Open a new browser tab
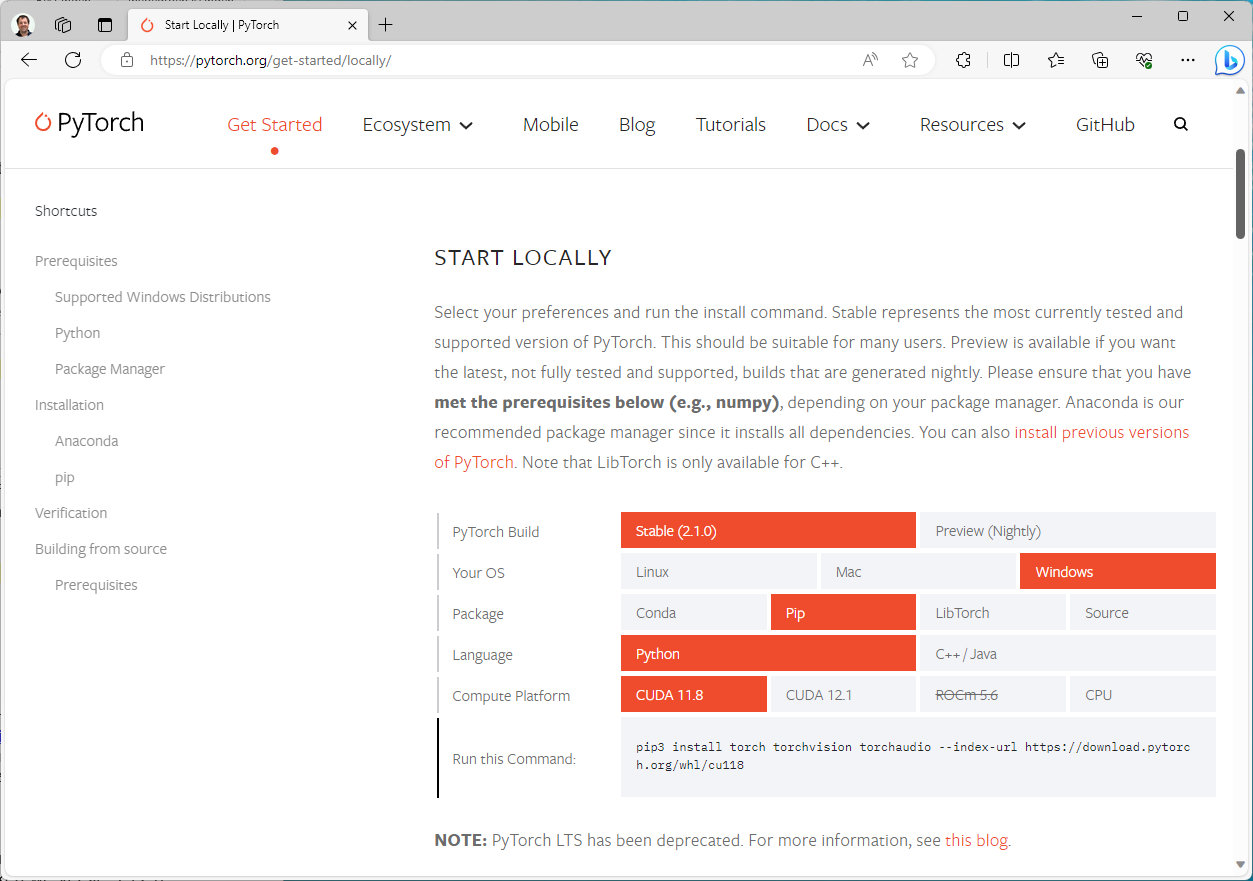Image resolution: width=1253 pixels, height=881 pixels. [386, 25]
